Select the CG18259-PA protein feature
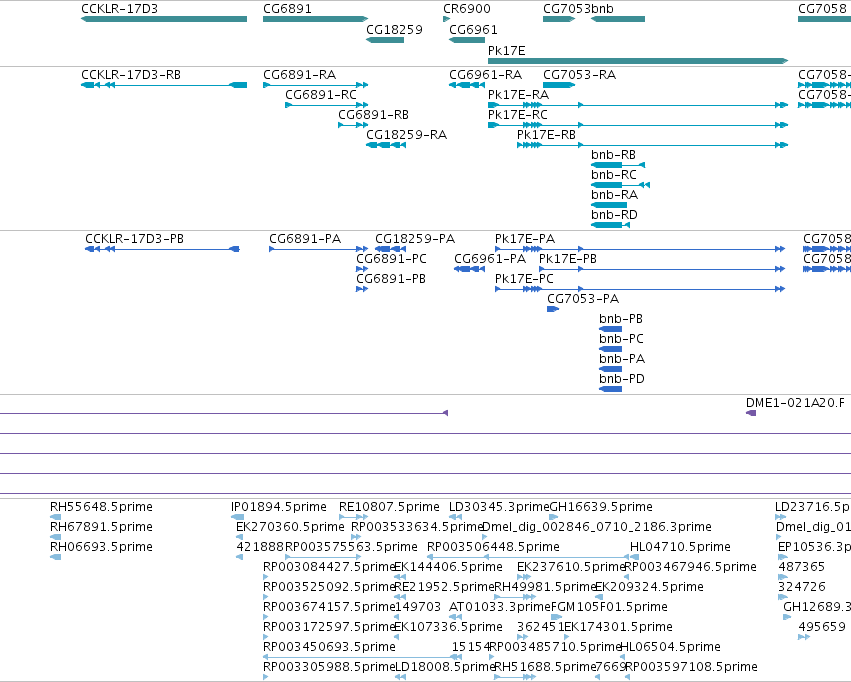 390,249
